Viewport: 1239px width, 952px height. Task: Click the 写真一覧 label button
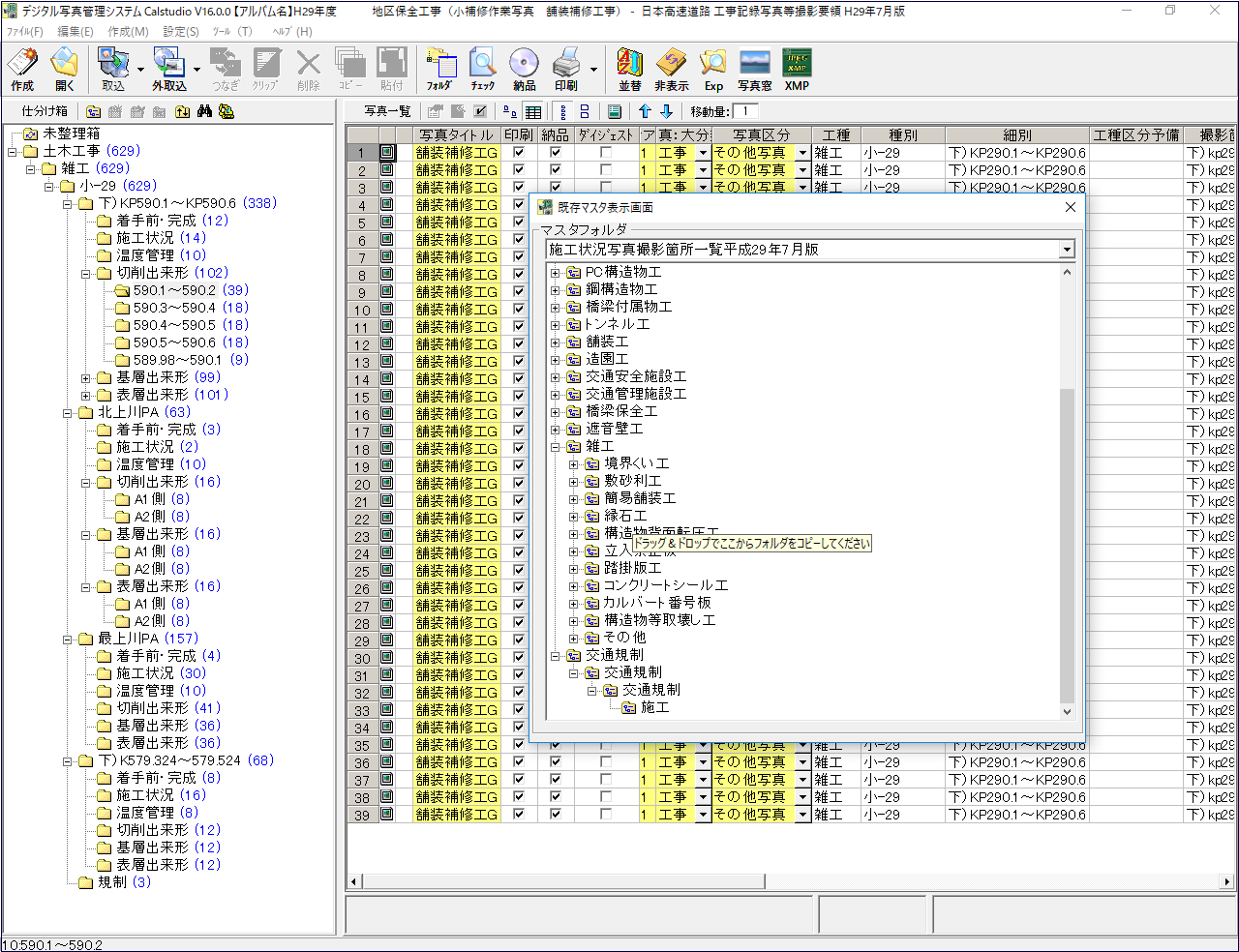[387, 111]
